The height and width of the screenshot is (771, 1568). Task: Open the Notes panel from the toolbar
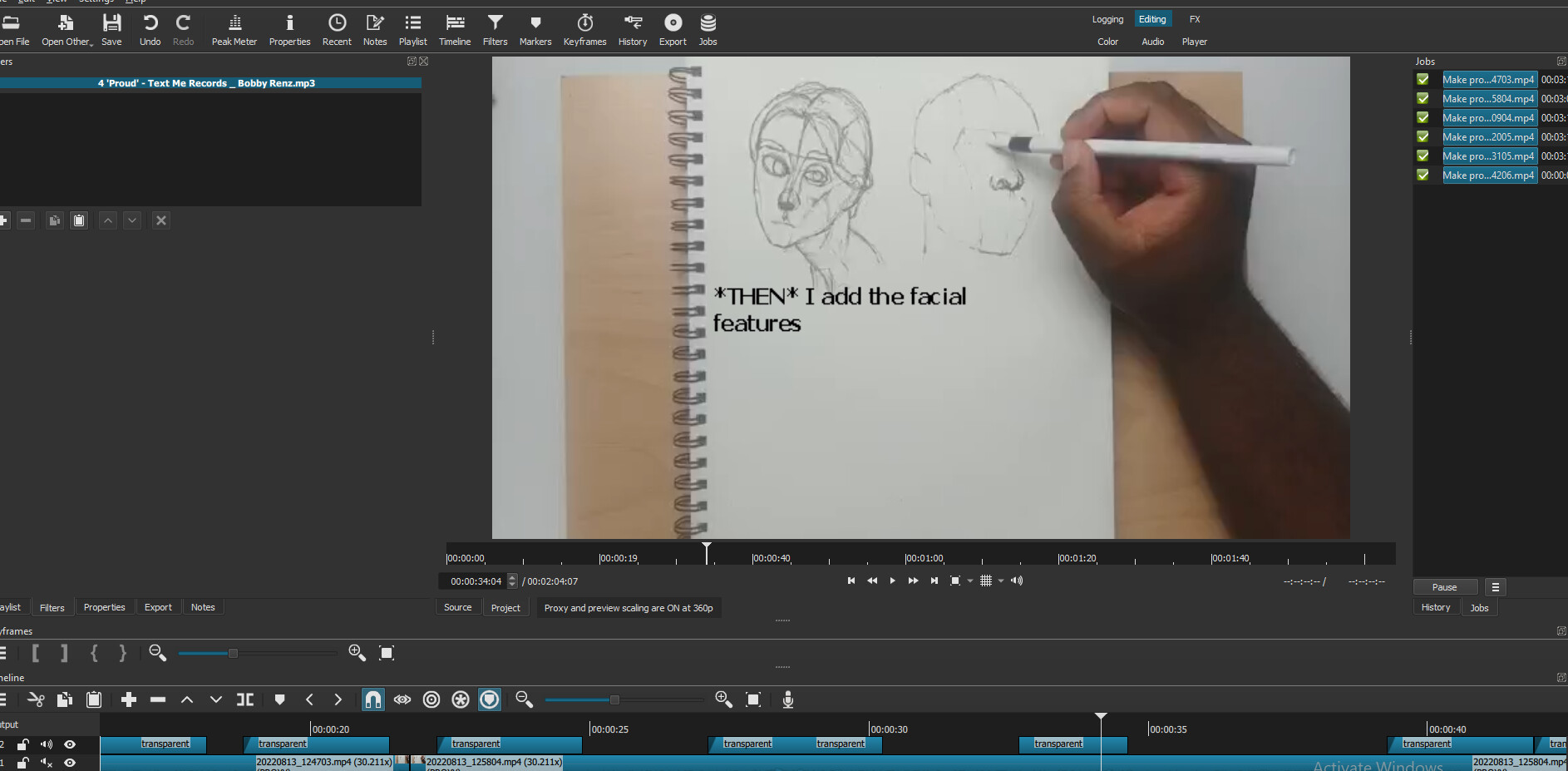[x=375, y=30]
